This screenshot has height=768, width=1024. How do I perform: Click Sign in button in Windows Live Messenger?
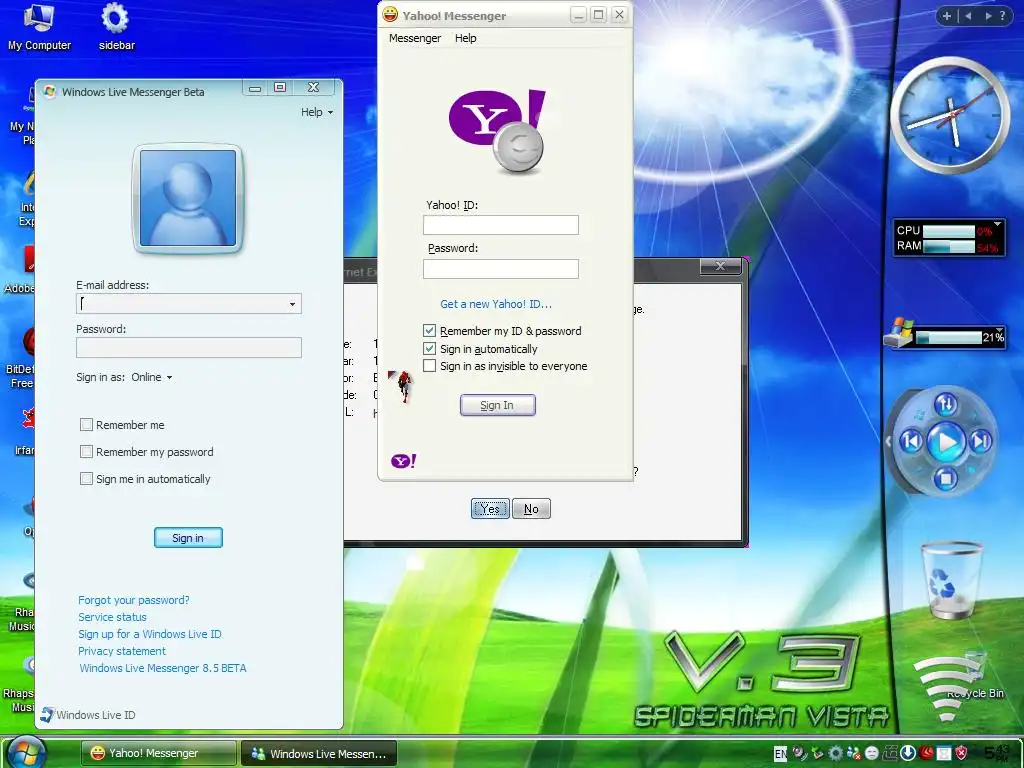188,537
